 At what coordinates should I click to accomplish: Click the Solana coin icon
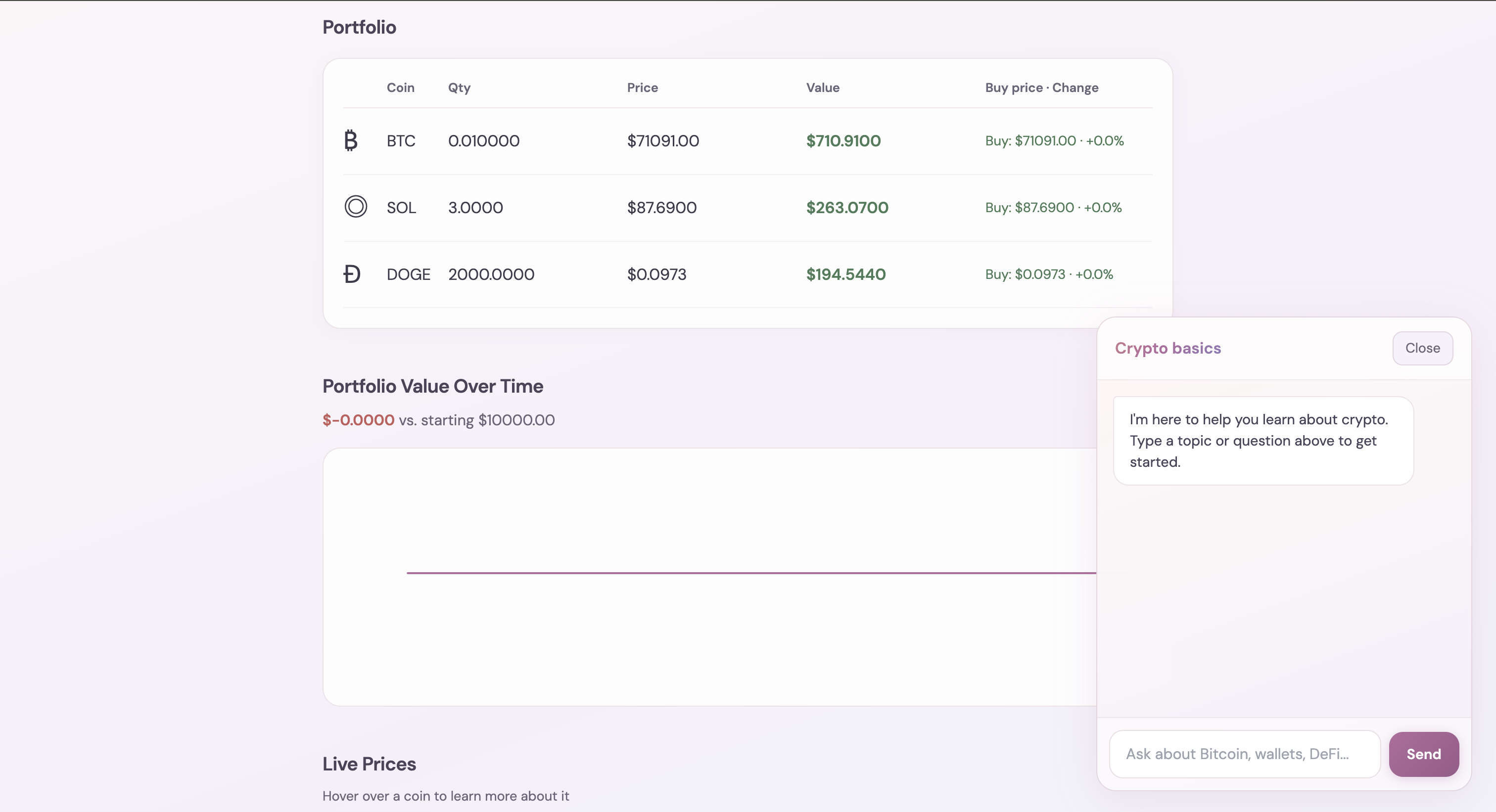(x=355, y=207)
